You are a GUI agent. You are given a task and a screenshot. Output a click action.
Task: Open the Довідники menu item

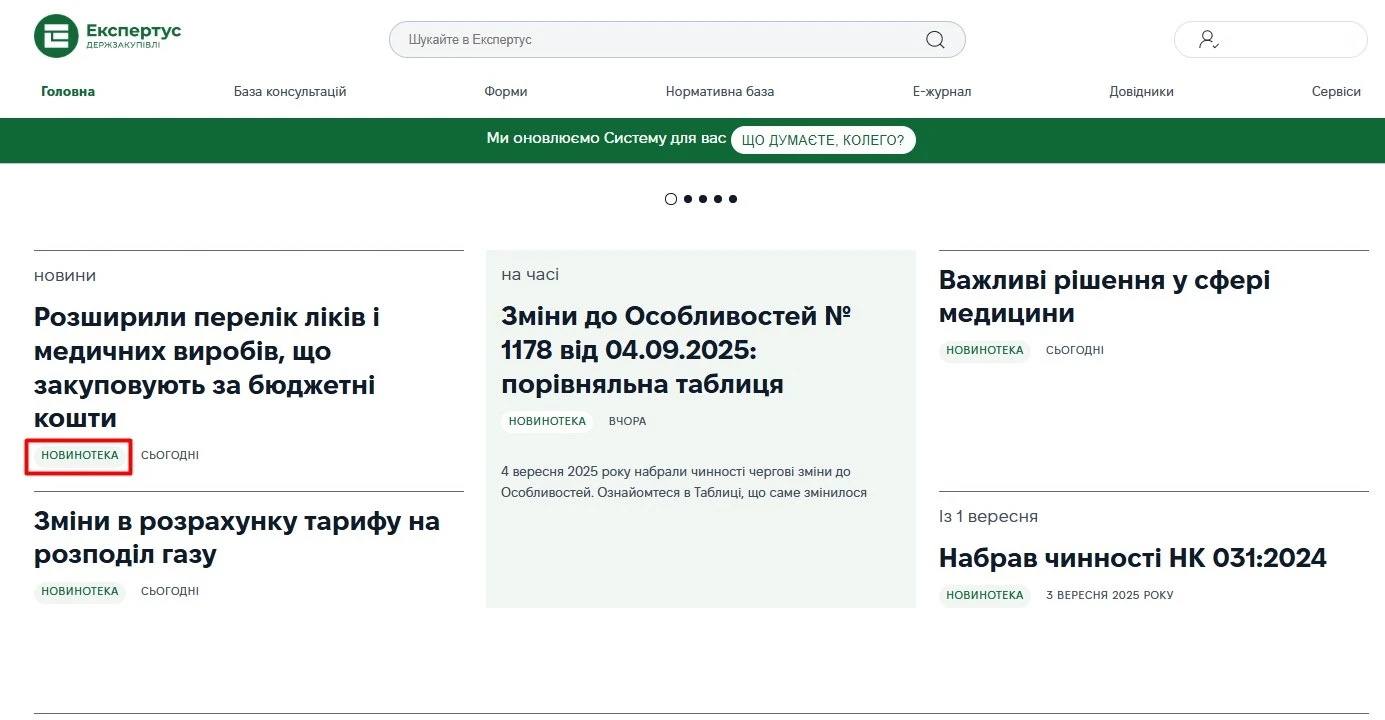coord(1141,91)
